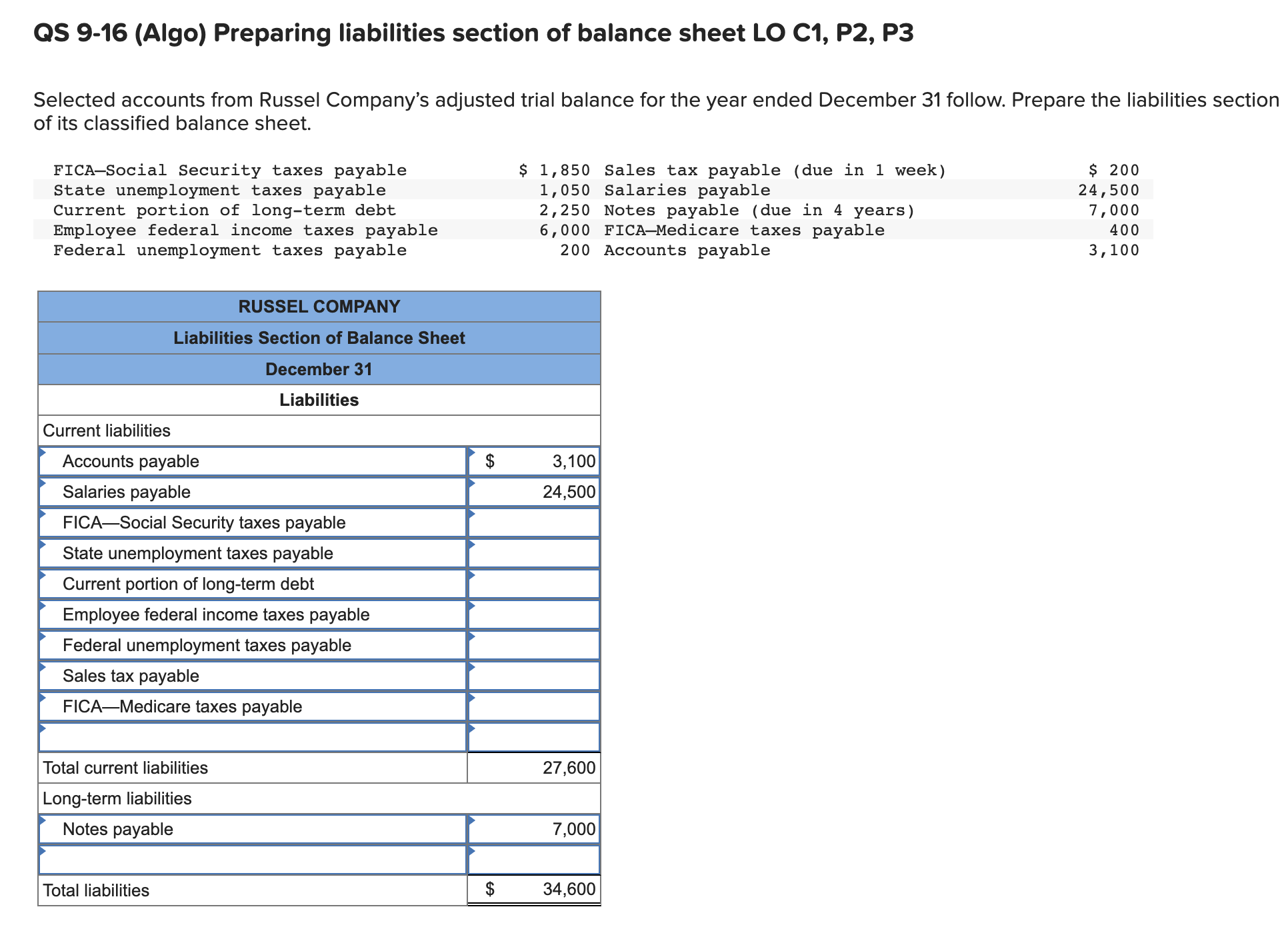The image size is (1288, 949).
Task: Click the FICA—Social Security amount input field
Action: (533, 522)
